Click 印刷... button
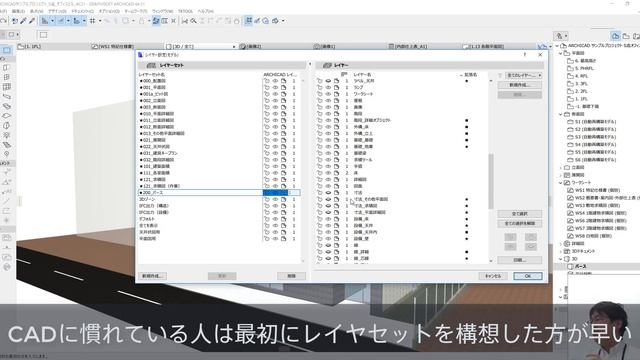This screenshot has height=360, width=640. tap(520, 260)
